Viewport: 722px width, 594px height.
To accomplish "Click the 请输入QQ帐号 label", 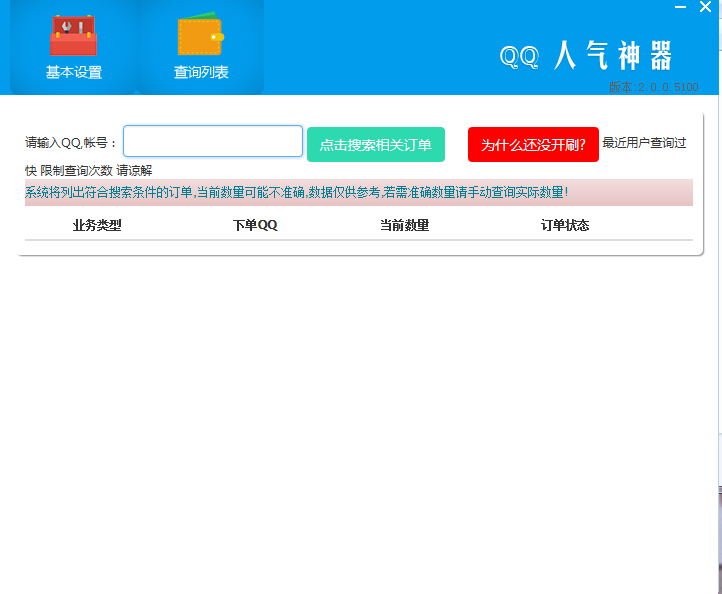I will pos(70,143).
